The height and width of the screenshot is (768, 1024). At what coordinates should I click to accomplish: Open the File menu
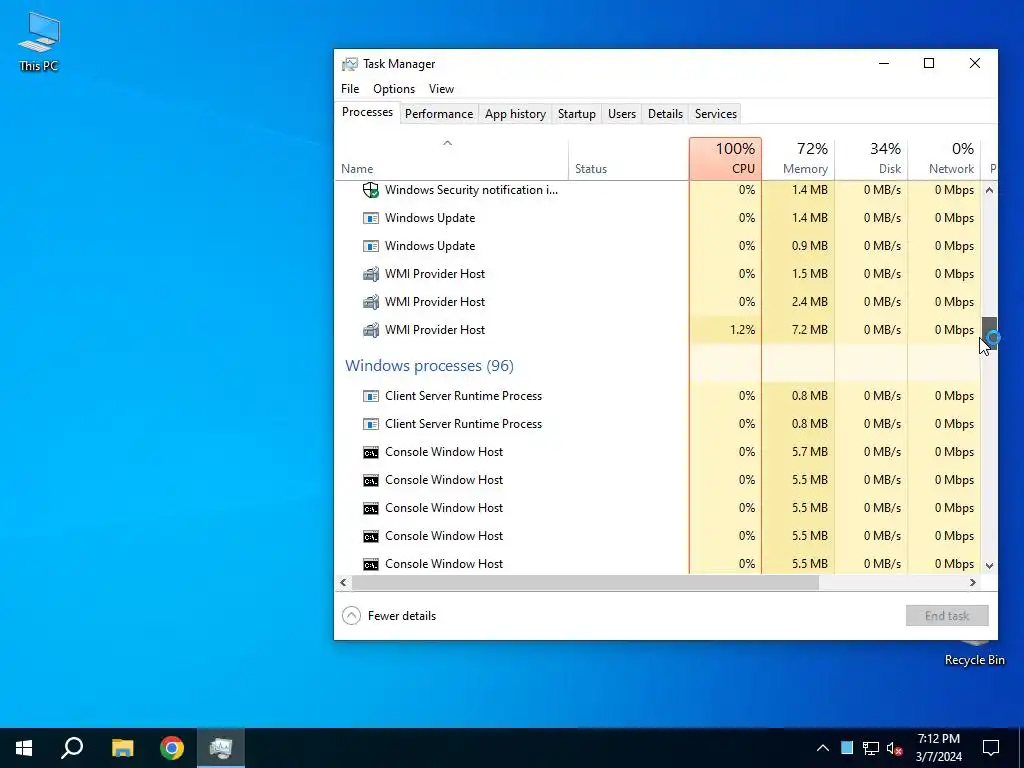(x=350, y=89)
